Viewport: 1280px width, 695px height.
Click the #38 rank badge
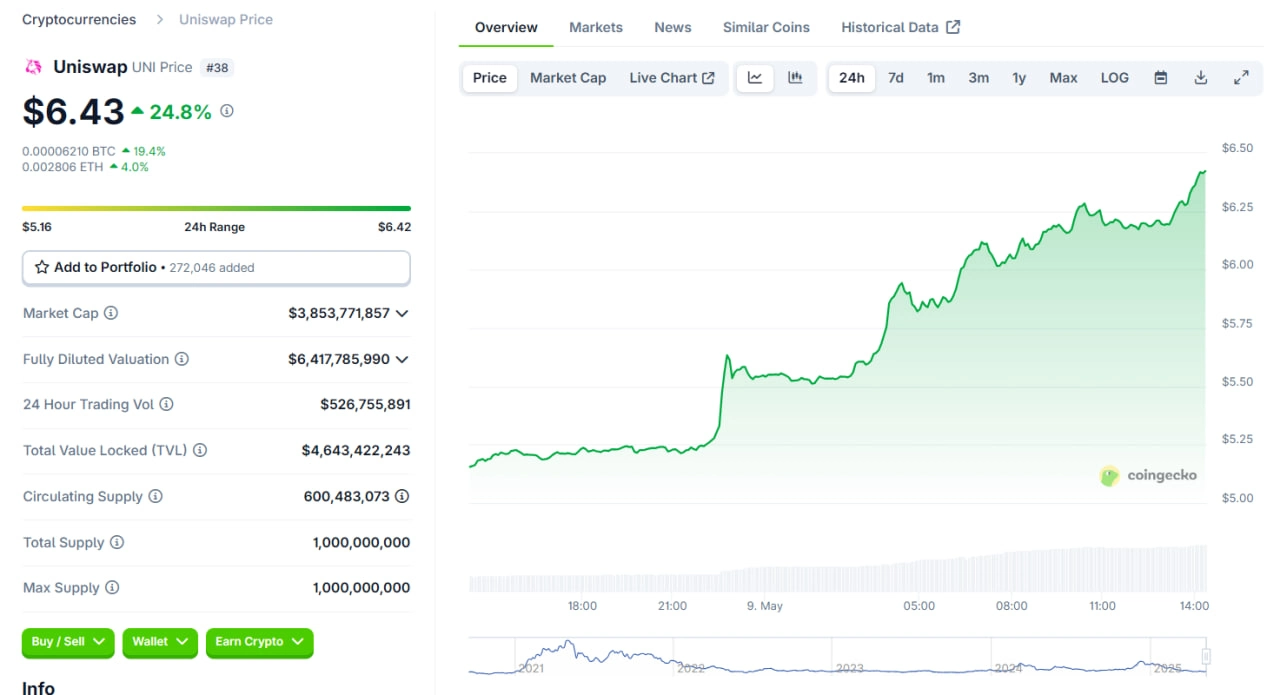[x=217, y=67]
